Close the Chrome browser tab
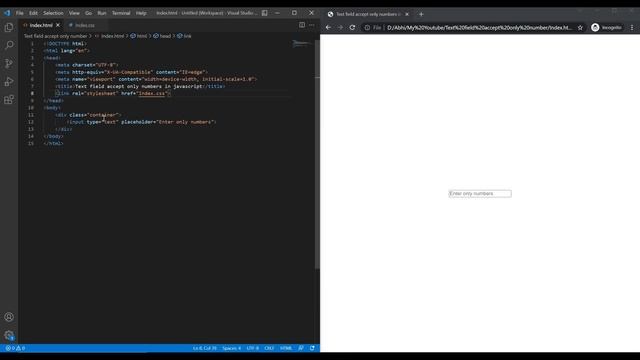This screenshot has width=640, height=360. (407, 14)
